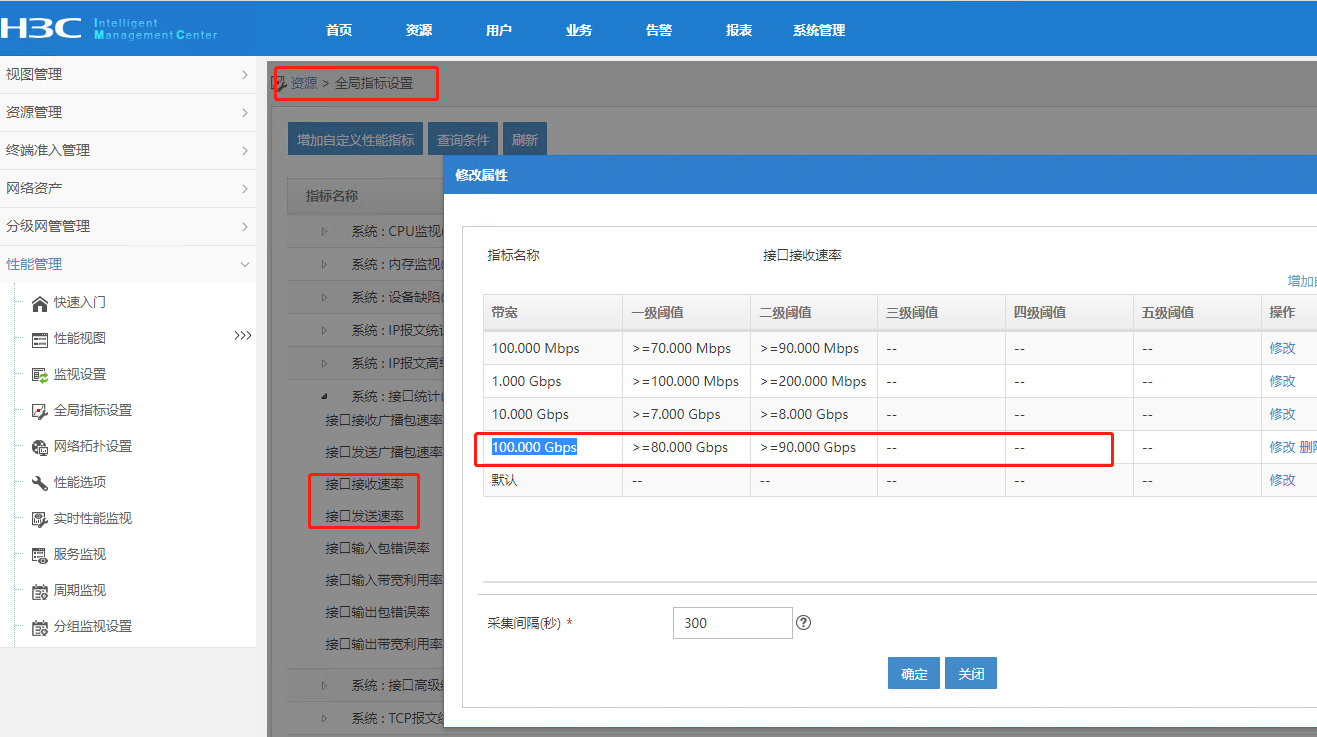Click the 性能选项 wrench icon
The height and width of the screenshot is (737, 1317).
(x=40, y=483)
